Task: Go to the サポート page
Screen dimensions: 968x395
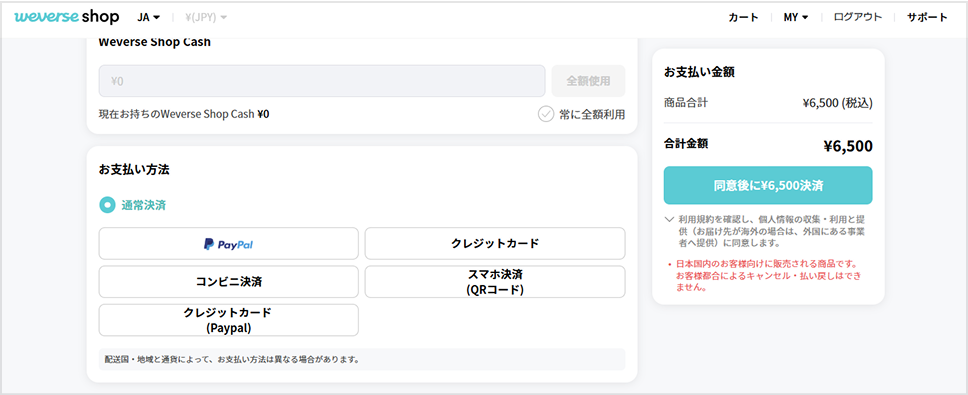Action: tap(927, 17)
